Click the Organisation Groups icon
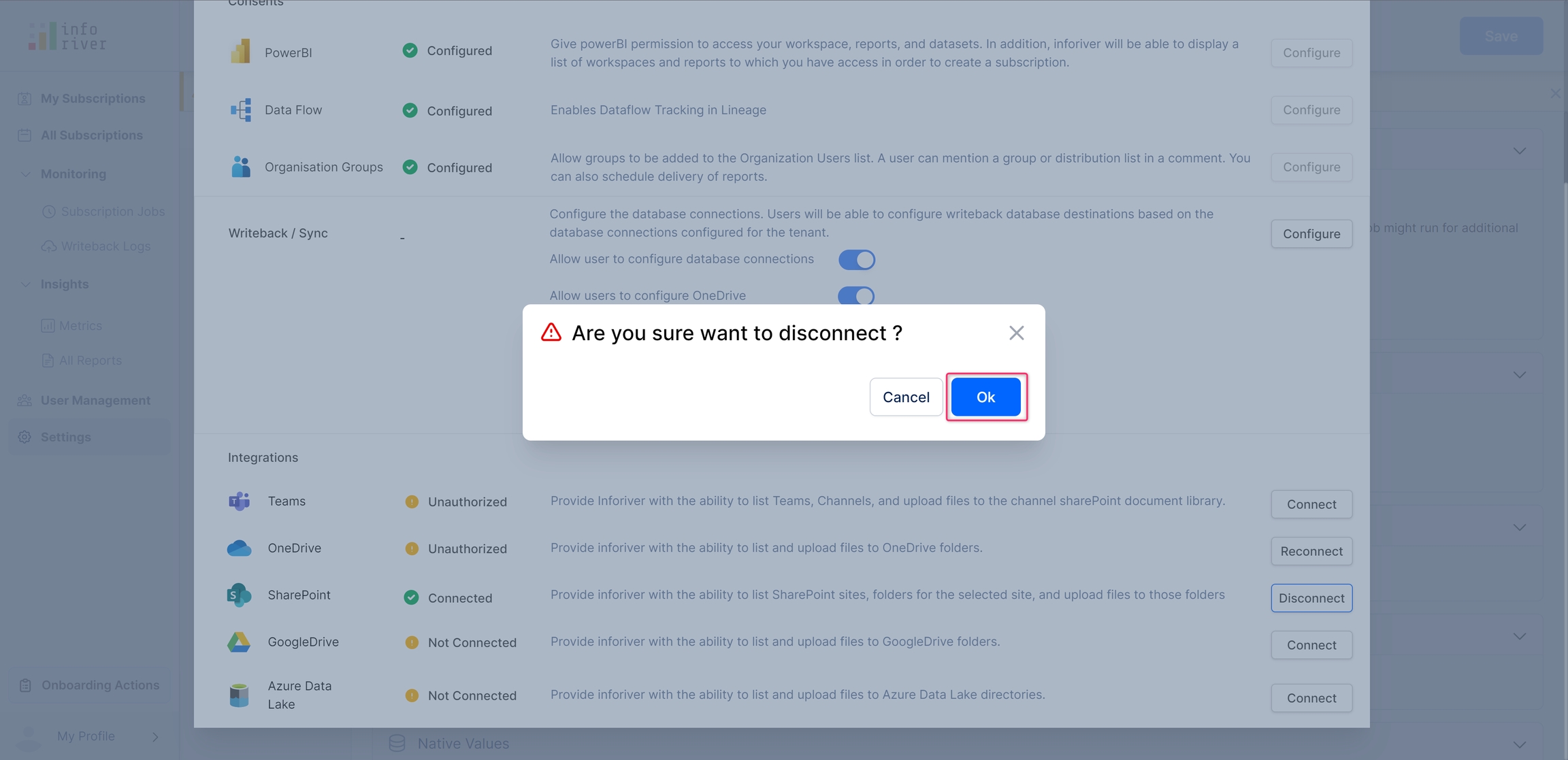 [240, 167]
